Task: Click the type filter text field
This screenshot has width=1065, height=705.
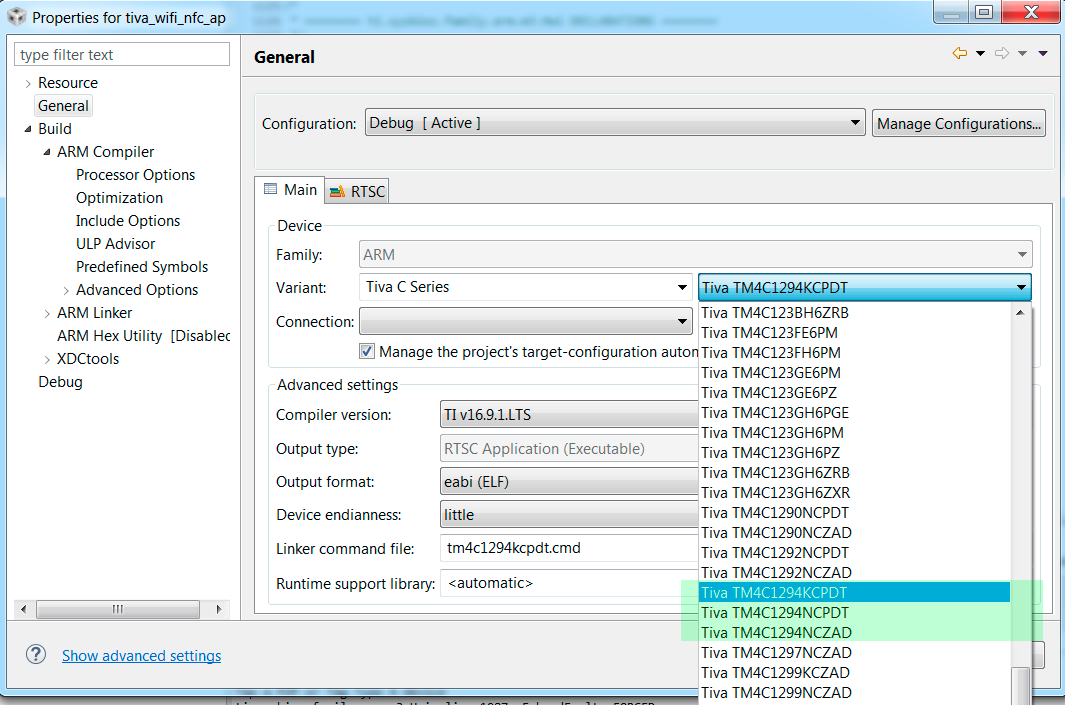Action: click(122, 54)
